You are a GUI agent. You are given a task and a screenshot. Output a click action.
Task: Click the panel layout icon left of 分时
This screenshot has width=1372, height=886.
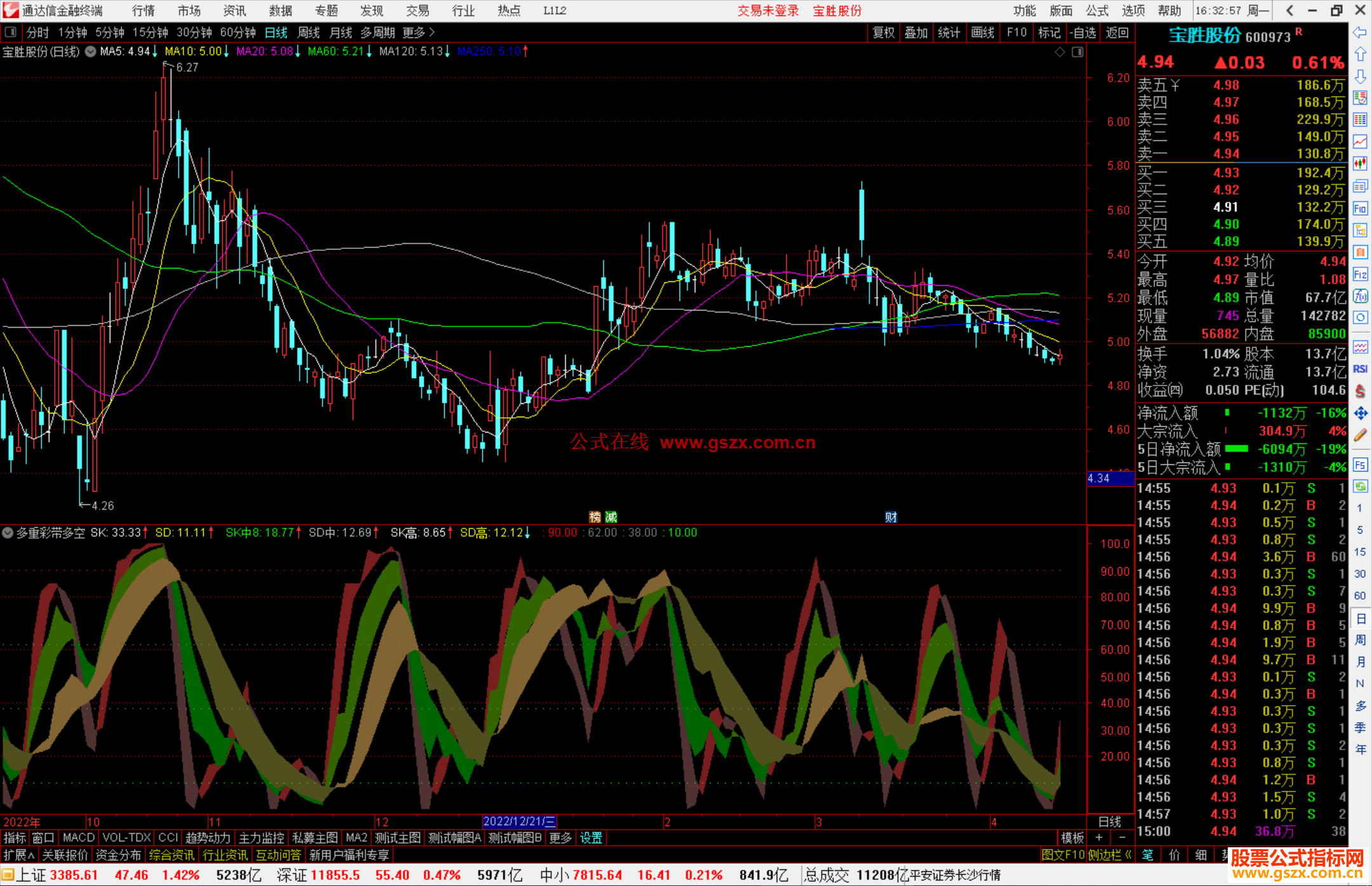click(x=11, y=32)
